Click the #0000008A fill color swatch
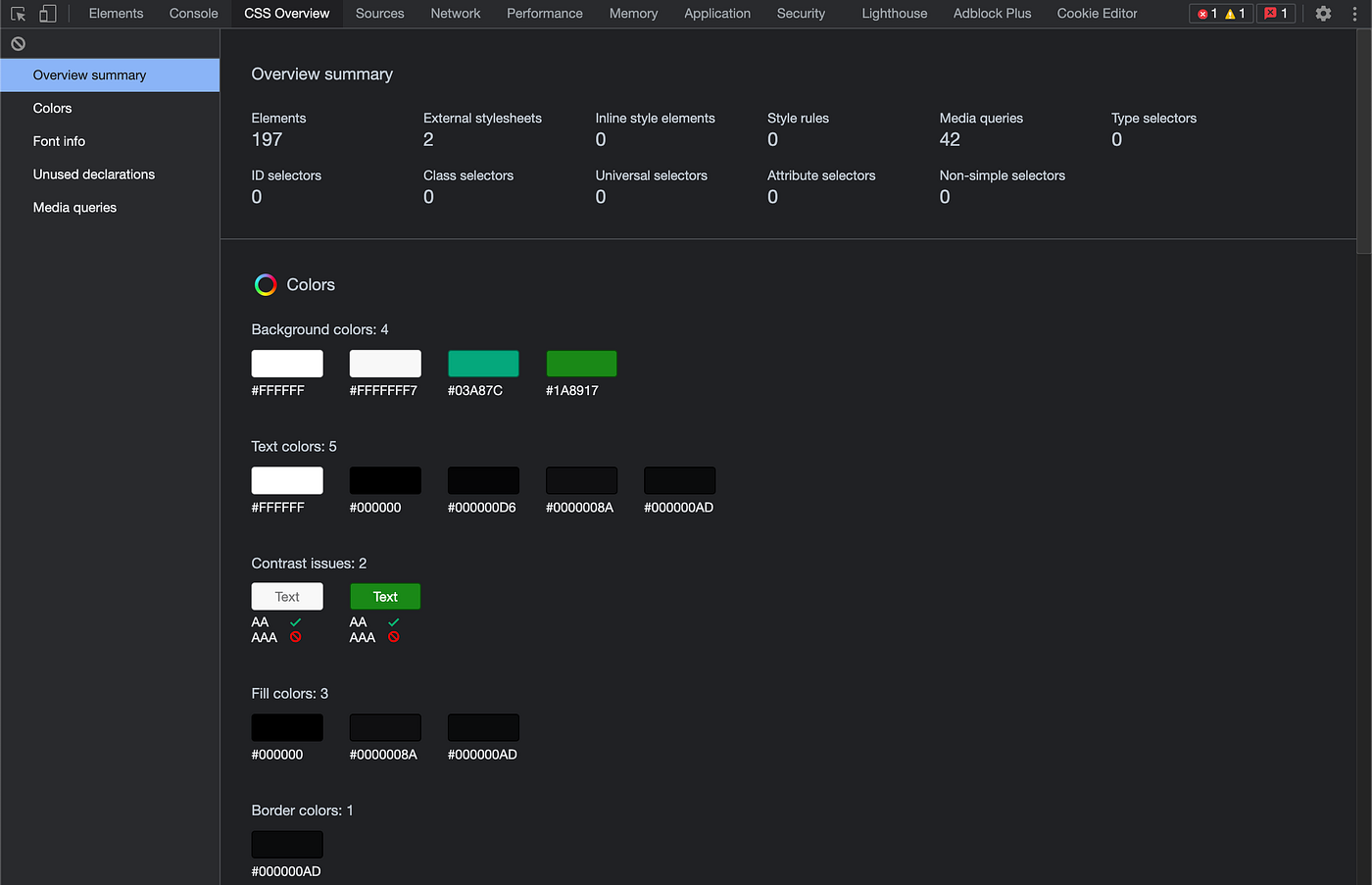Image resolution: width=1372 pixels, height=885 pixels. [385, 727]
